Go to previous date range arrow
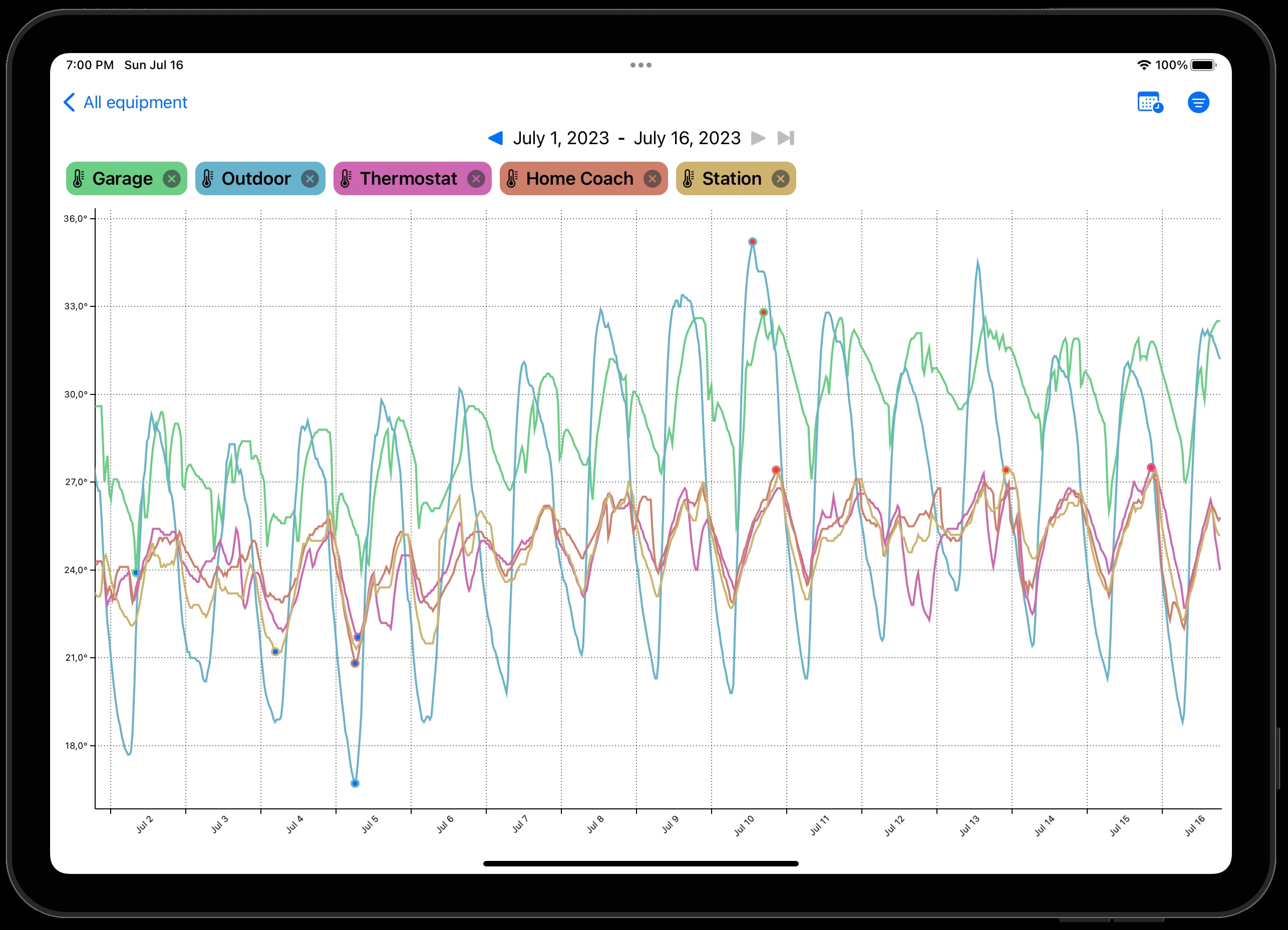1288x930 pixels. 495,138
